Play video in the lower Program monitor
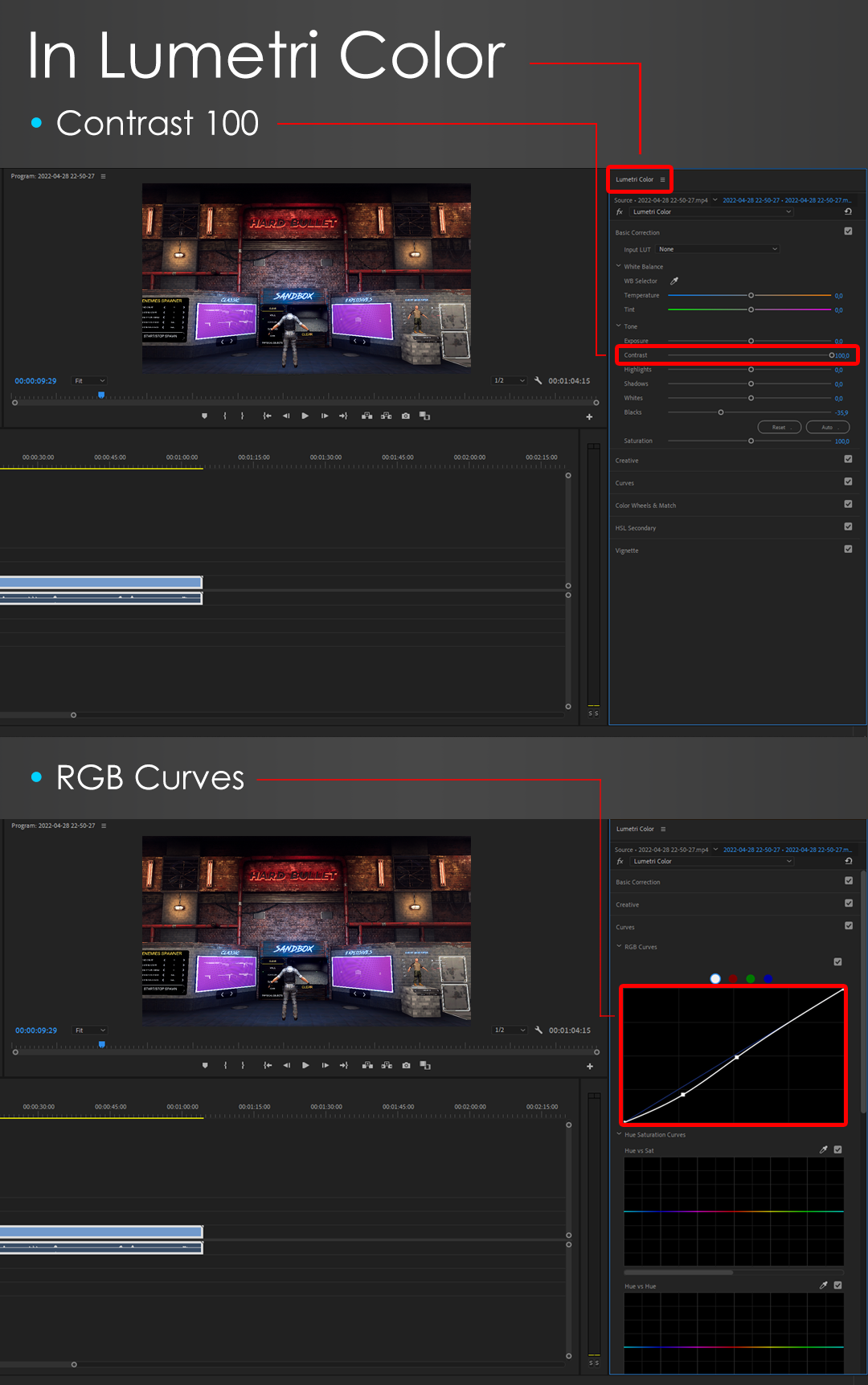868x1385 pixels. [x=306, y=1065]
